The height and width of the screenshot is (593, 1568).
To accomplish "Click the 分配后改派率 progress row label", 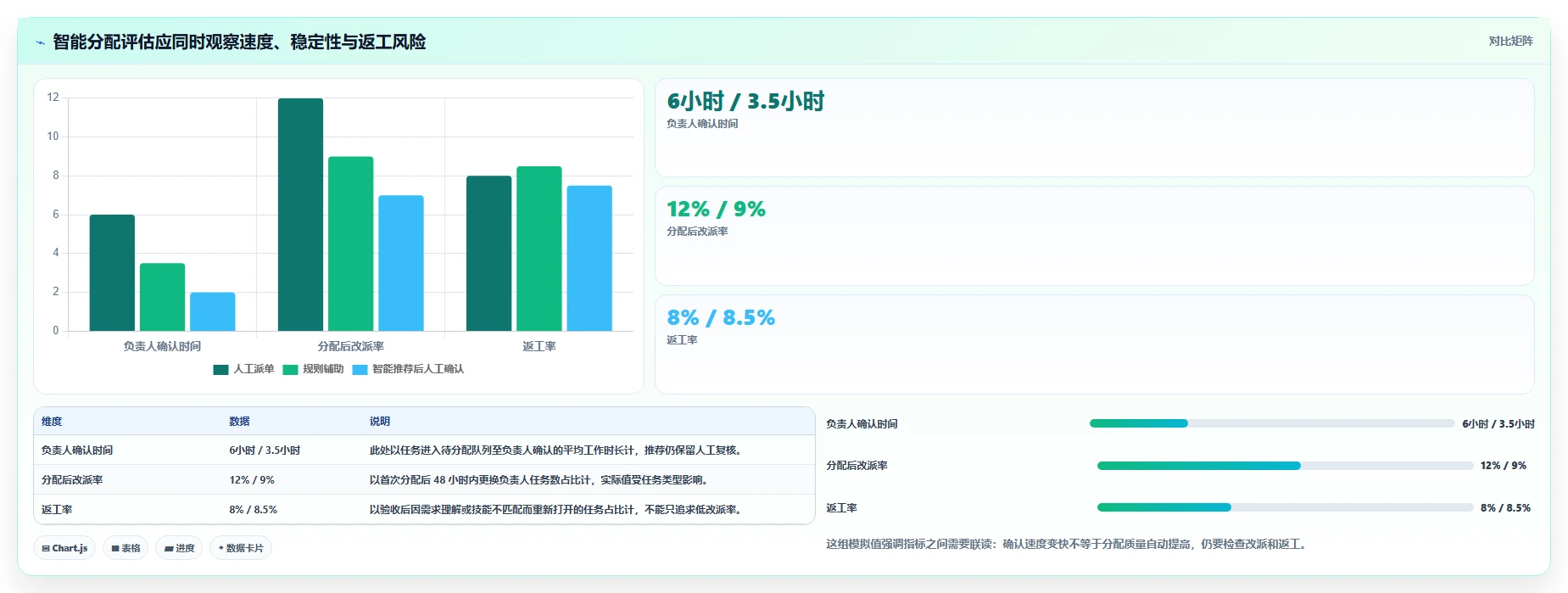I will (857, 466).
